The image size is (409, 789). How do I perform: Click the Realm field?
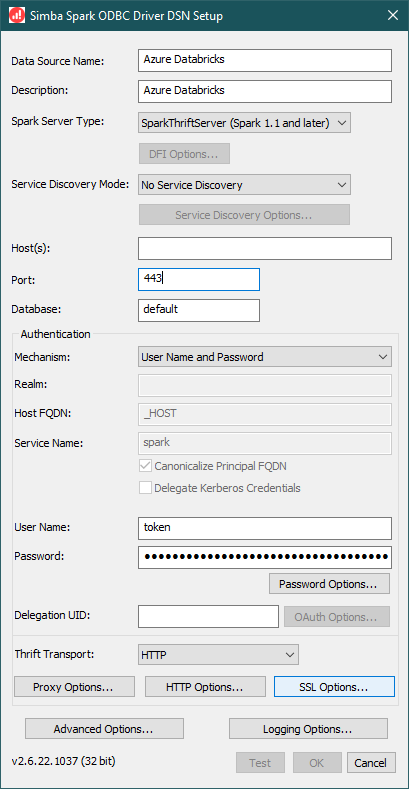tap(265, 385)
